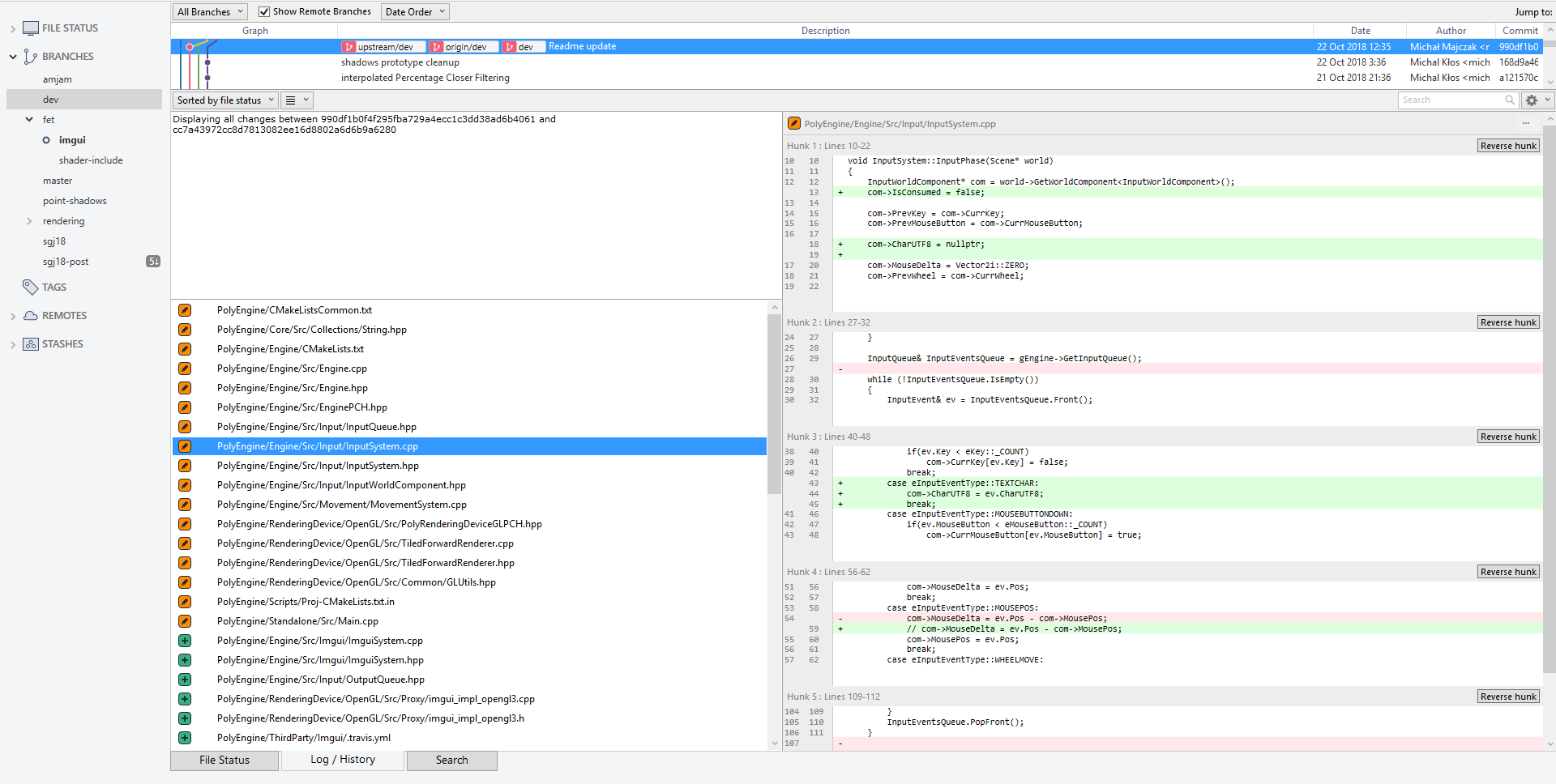This screenshot has height=784, width=1556.
Task: Click the modified icon beside Main.cpp
Action: tap(185, 621)
